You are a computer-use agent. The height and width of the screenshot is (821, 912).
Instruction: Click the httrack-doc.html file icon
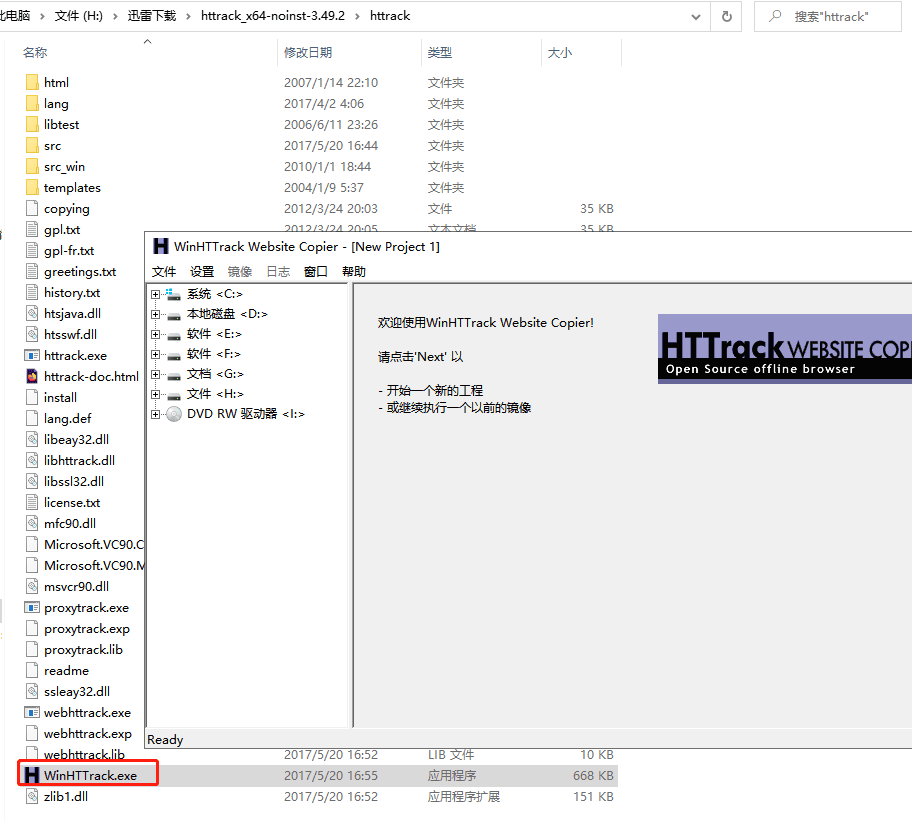pyautogui.click(x=33, y=376)
